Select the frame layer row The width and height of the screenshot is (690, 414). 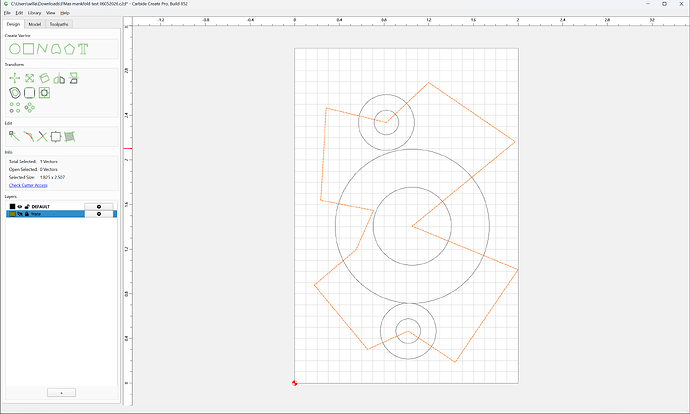tap(62, 214)
